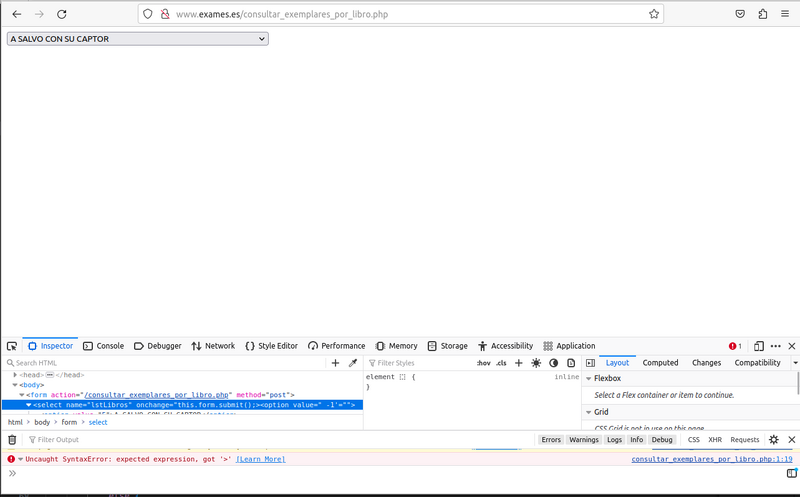Toggle :hov pseudo-class panel
Viewport: 800px width, 497px height.
[484, 363]
